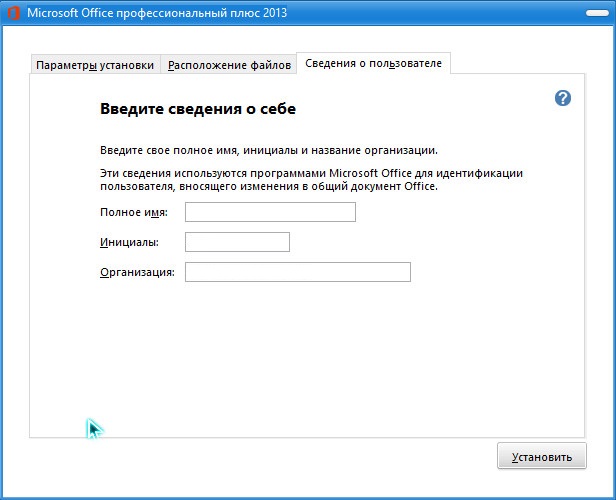Click the Office logo in title bar

point(13,13)
